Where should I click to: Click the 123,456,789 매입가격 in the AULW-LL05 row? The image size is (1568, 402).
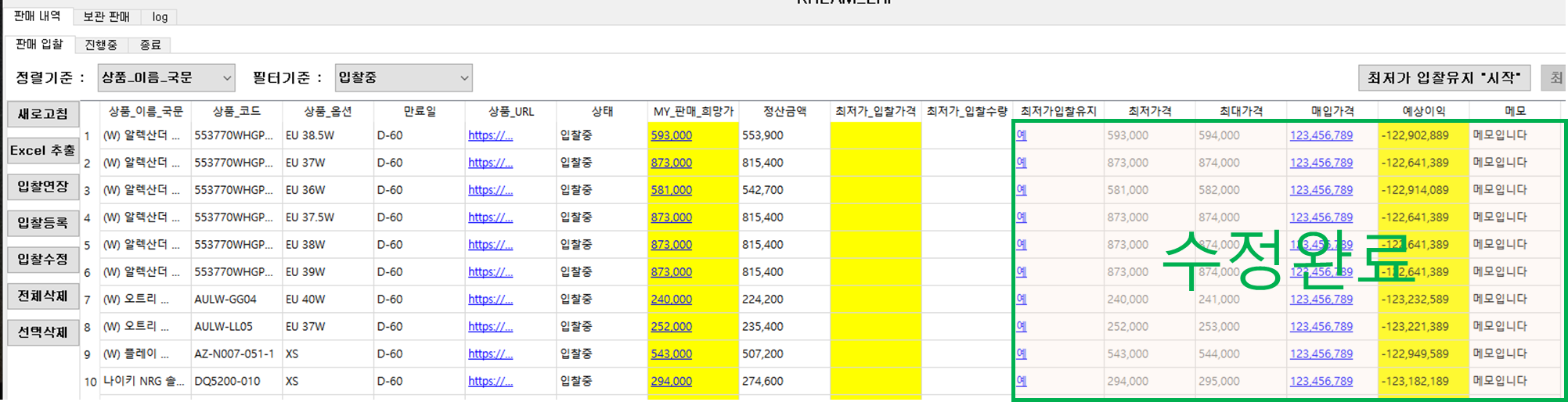(x=1321, y=327)
